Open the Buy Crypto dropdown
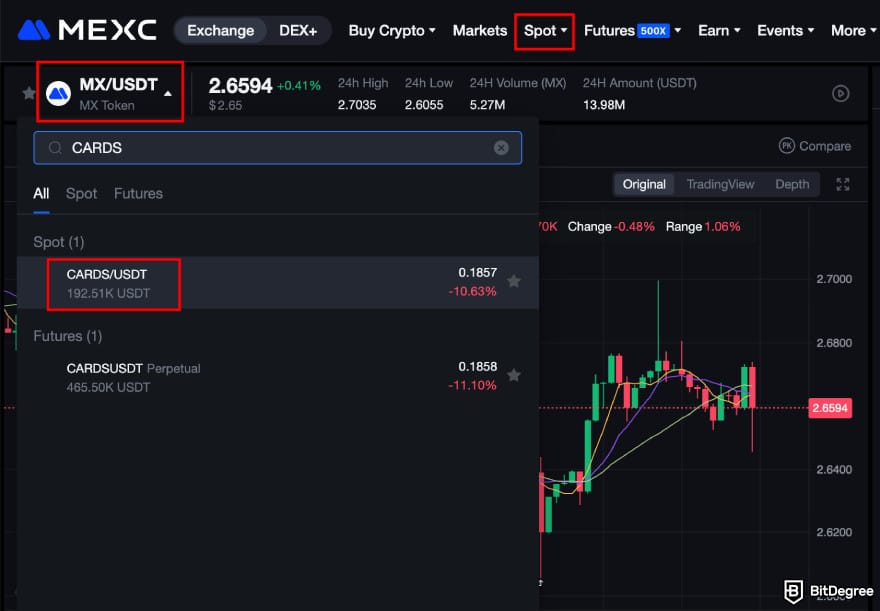This screenshot has height=611, width=880. (392, 30)
